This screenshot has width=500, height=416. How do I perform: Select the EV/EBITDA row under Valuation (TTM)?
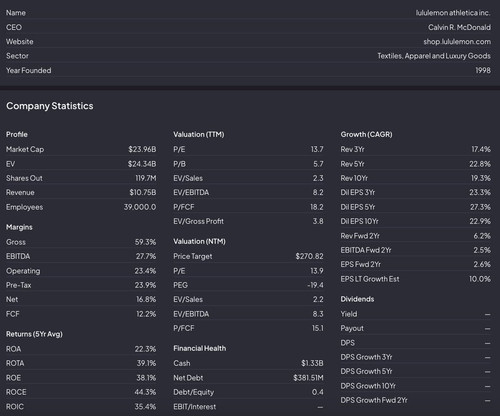248,193
